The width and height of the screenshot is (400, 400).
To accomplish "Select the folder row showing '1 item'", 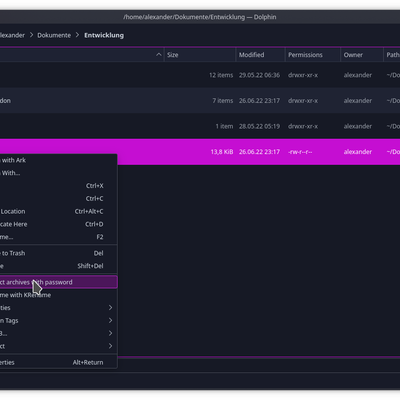I will point(200,126).
